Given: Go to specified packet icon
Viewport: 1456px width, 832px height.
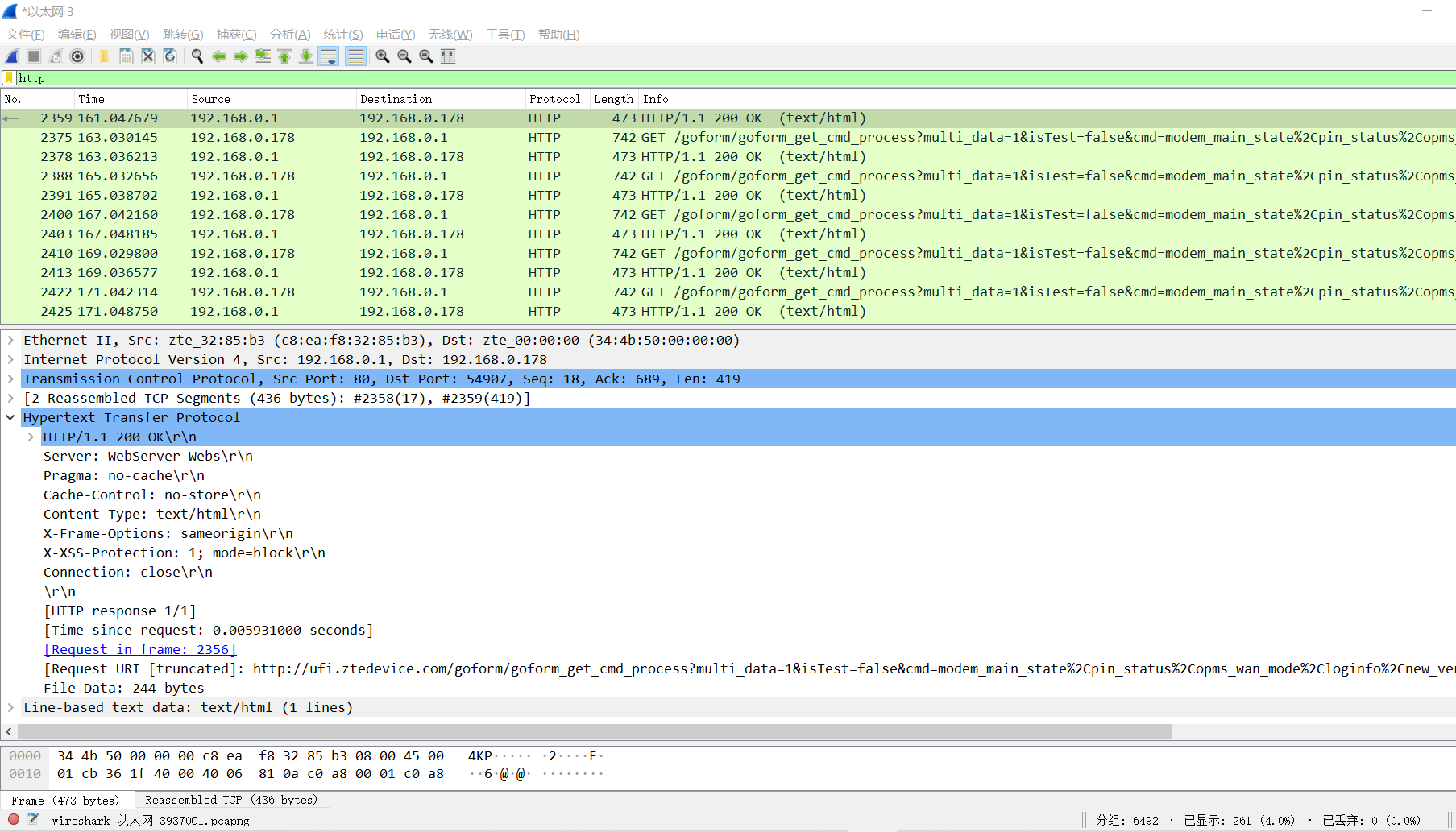Looking at the screenshot, I should coord(263,56).
